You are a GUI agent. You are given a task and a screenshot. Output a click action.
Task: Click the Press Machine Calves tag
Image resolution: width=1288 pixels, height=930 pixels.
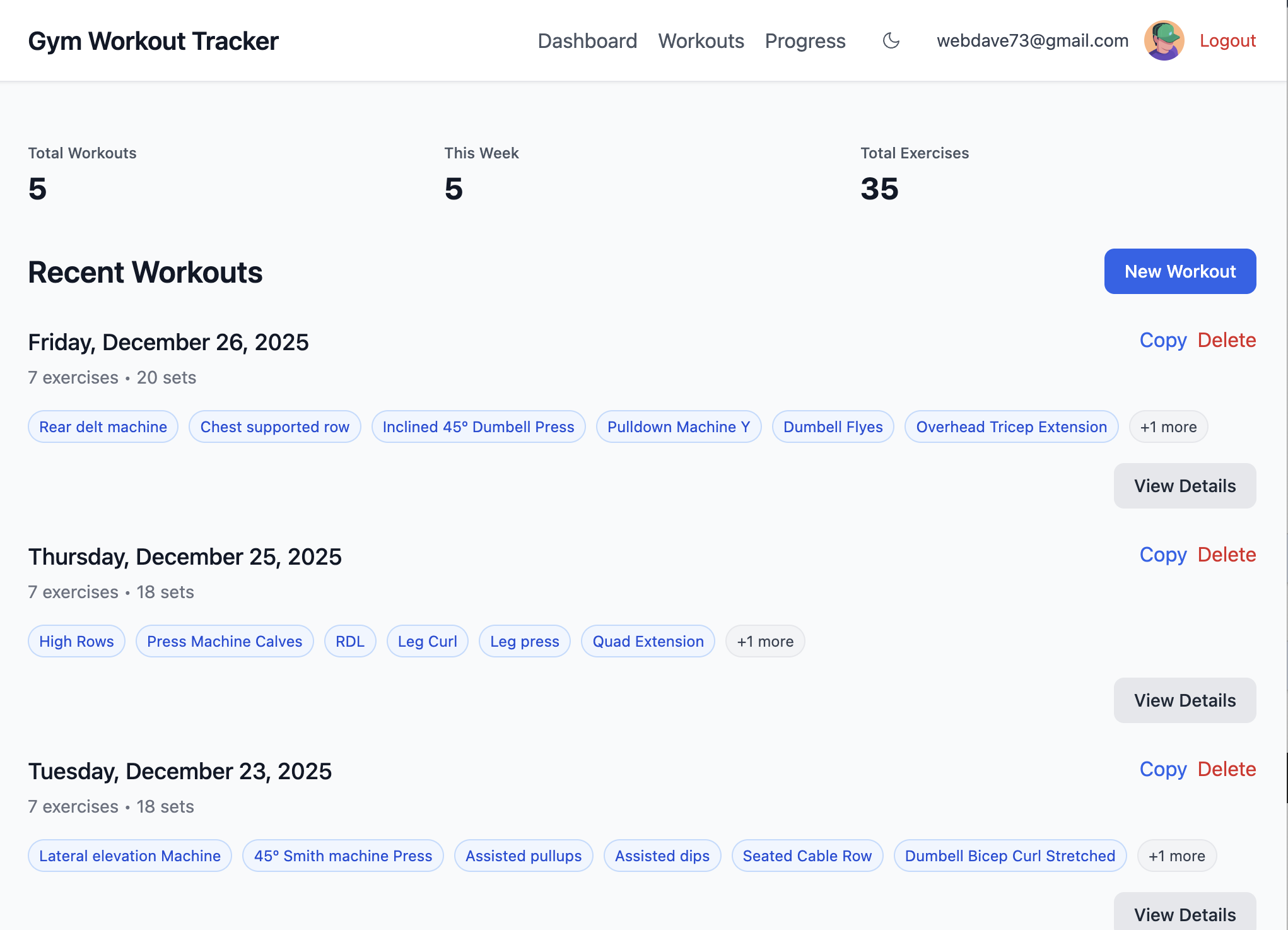(x=225, y=642)
